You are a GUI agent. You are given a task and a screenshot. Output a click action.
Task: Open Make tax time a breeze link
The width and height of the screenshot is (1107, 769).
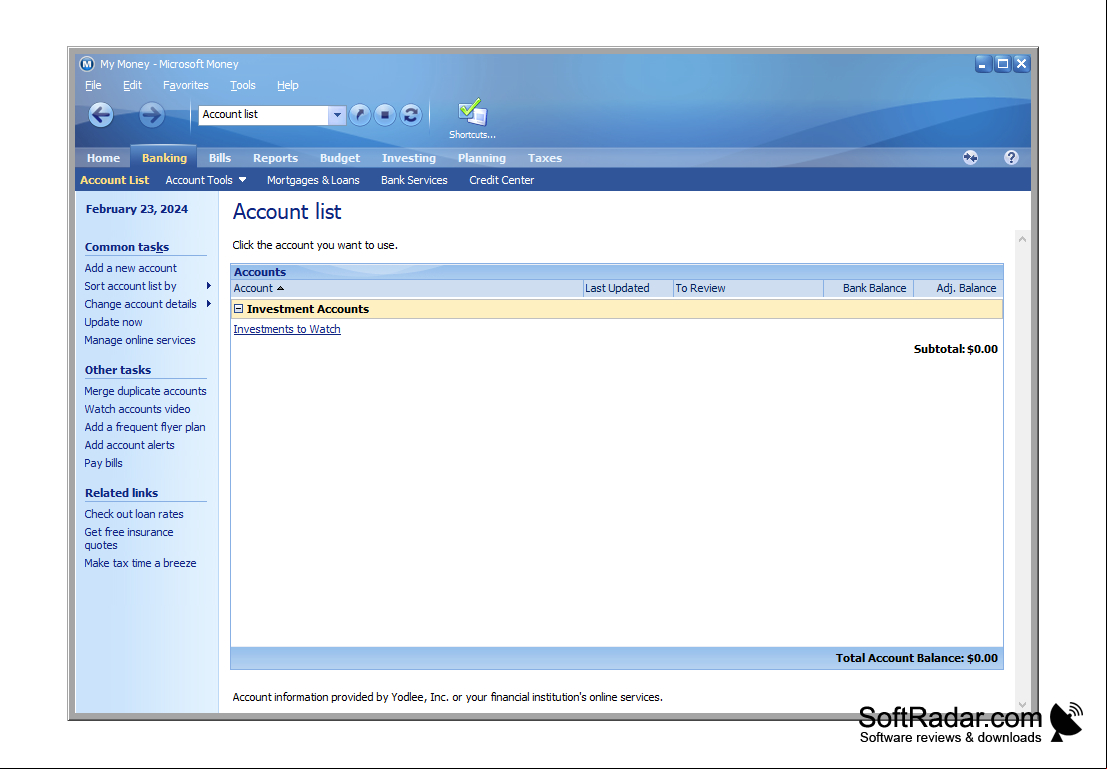[x=140, y=564]
